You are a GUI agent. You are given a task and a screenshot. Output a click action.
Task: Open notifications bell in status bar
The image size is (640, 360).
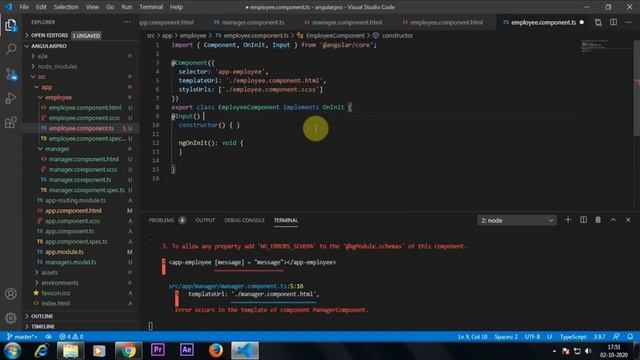click(630, 337)
